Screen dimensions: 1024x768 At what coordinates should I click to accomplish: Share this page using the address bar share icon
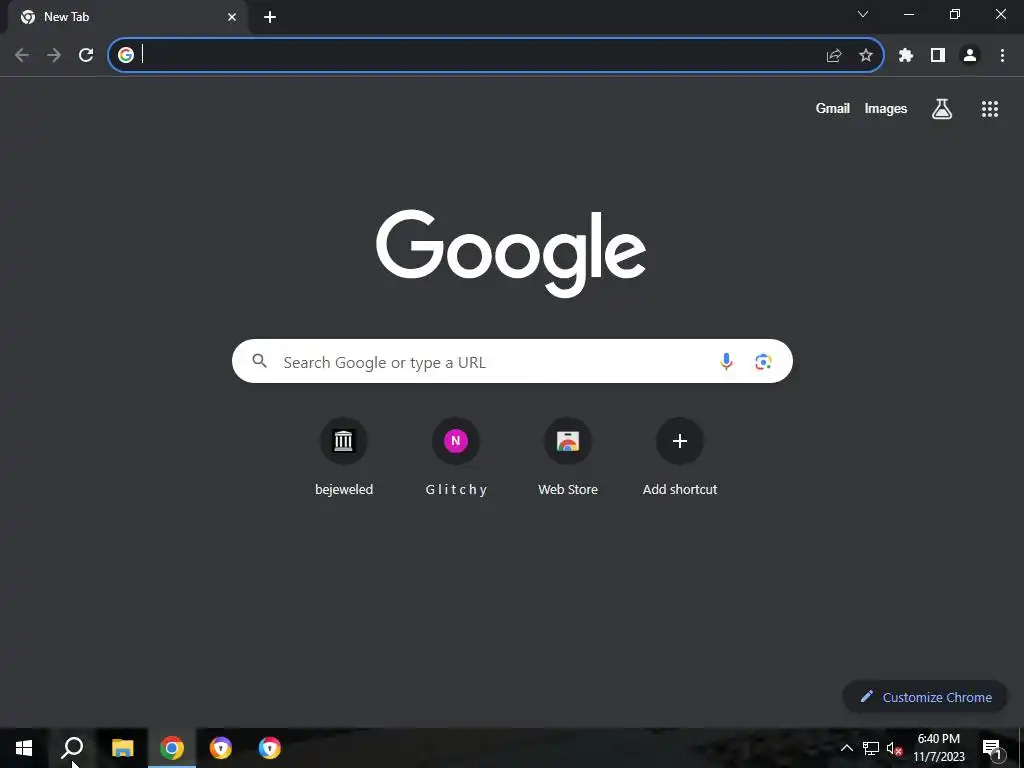click(x=833, y=56)
